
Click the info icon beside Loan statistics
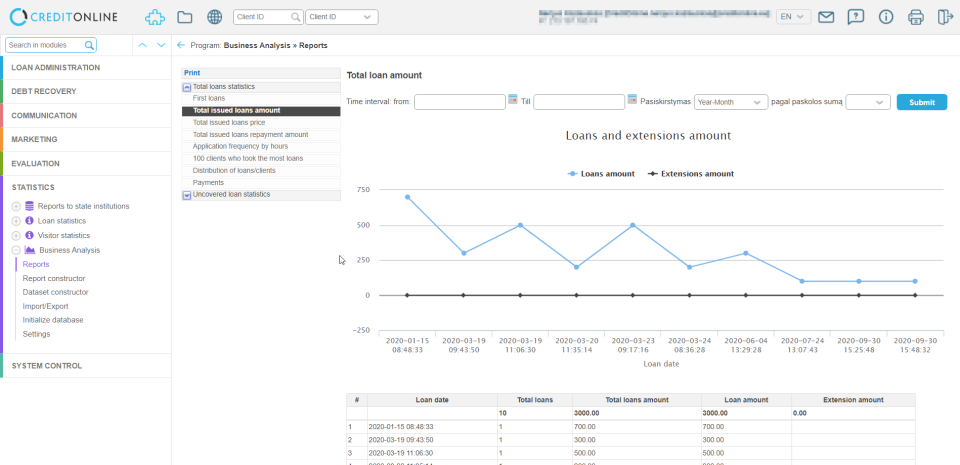(x=29, y=220)
